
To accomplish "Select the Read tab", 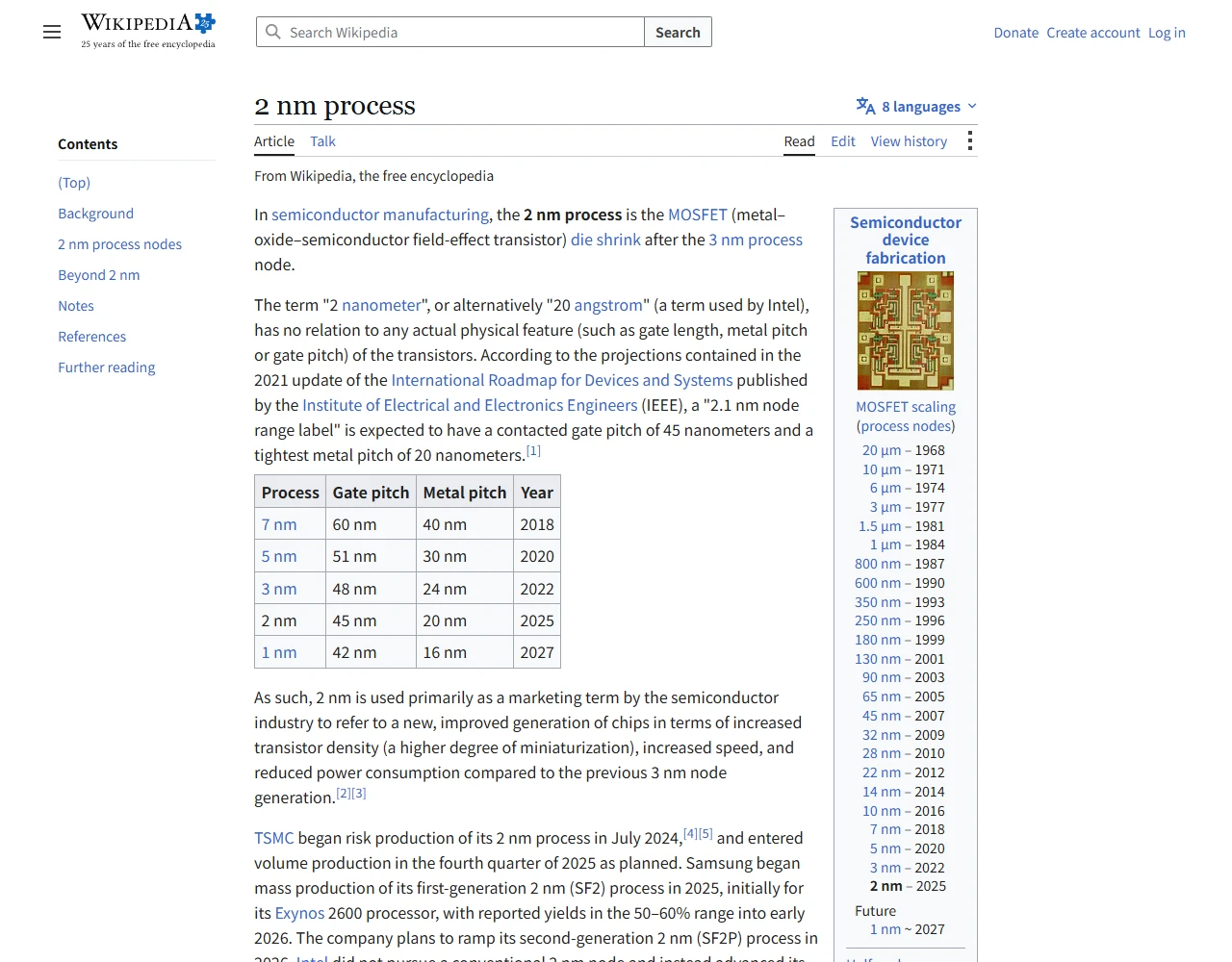I will [x=799, y=141].
